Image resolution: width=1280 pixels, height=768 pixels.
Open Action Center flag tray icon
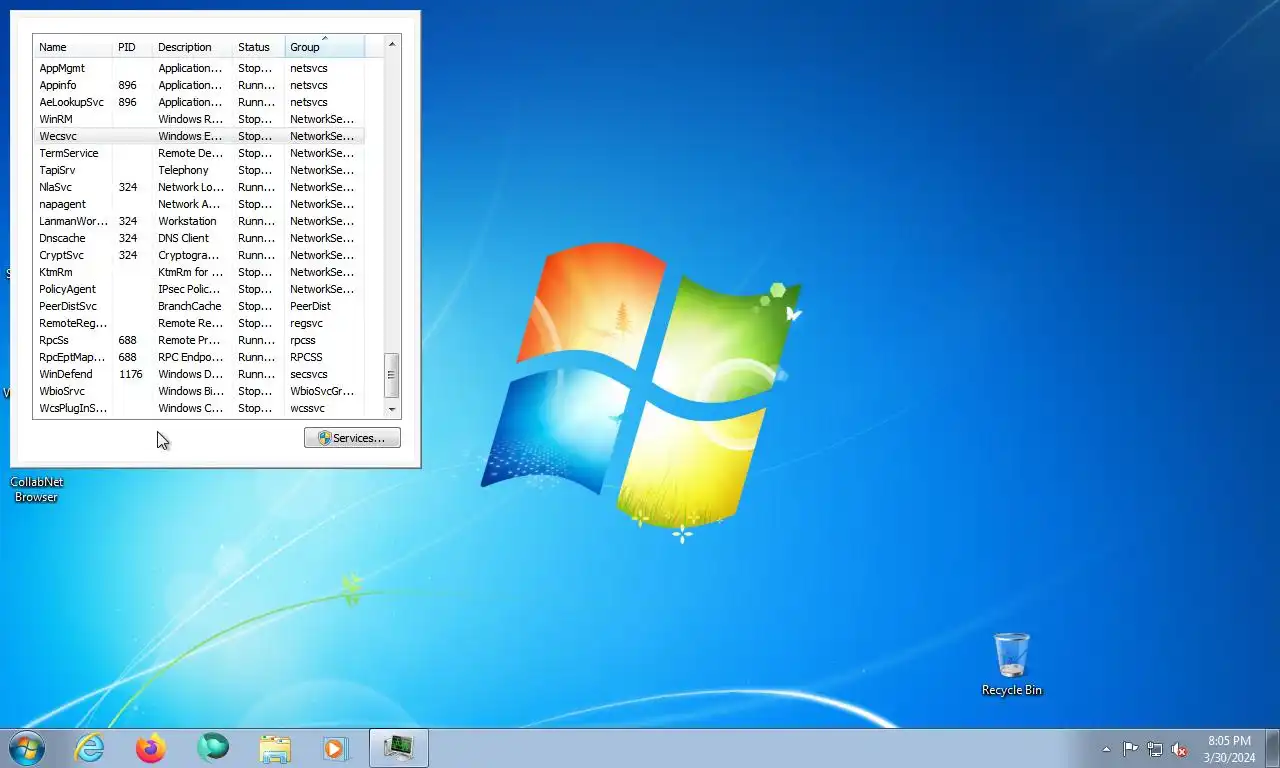[x=1130, y=749]
